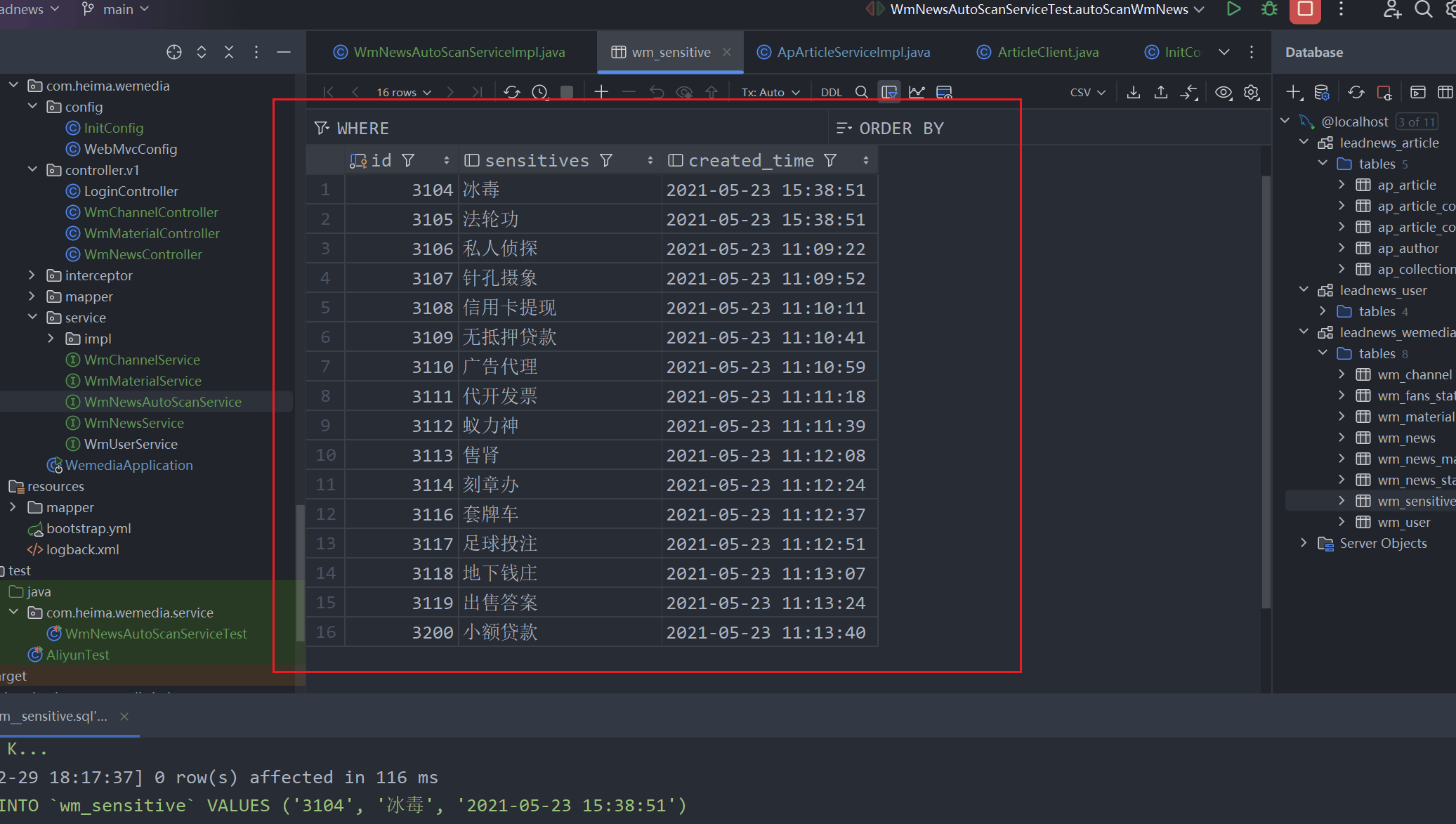Expand the interceptor folder

[x=32, y=275]
